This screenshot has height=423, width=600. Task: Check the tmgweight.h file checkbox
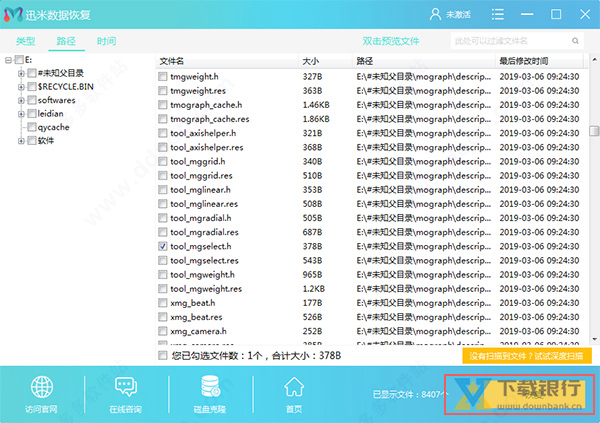163,77
